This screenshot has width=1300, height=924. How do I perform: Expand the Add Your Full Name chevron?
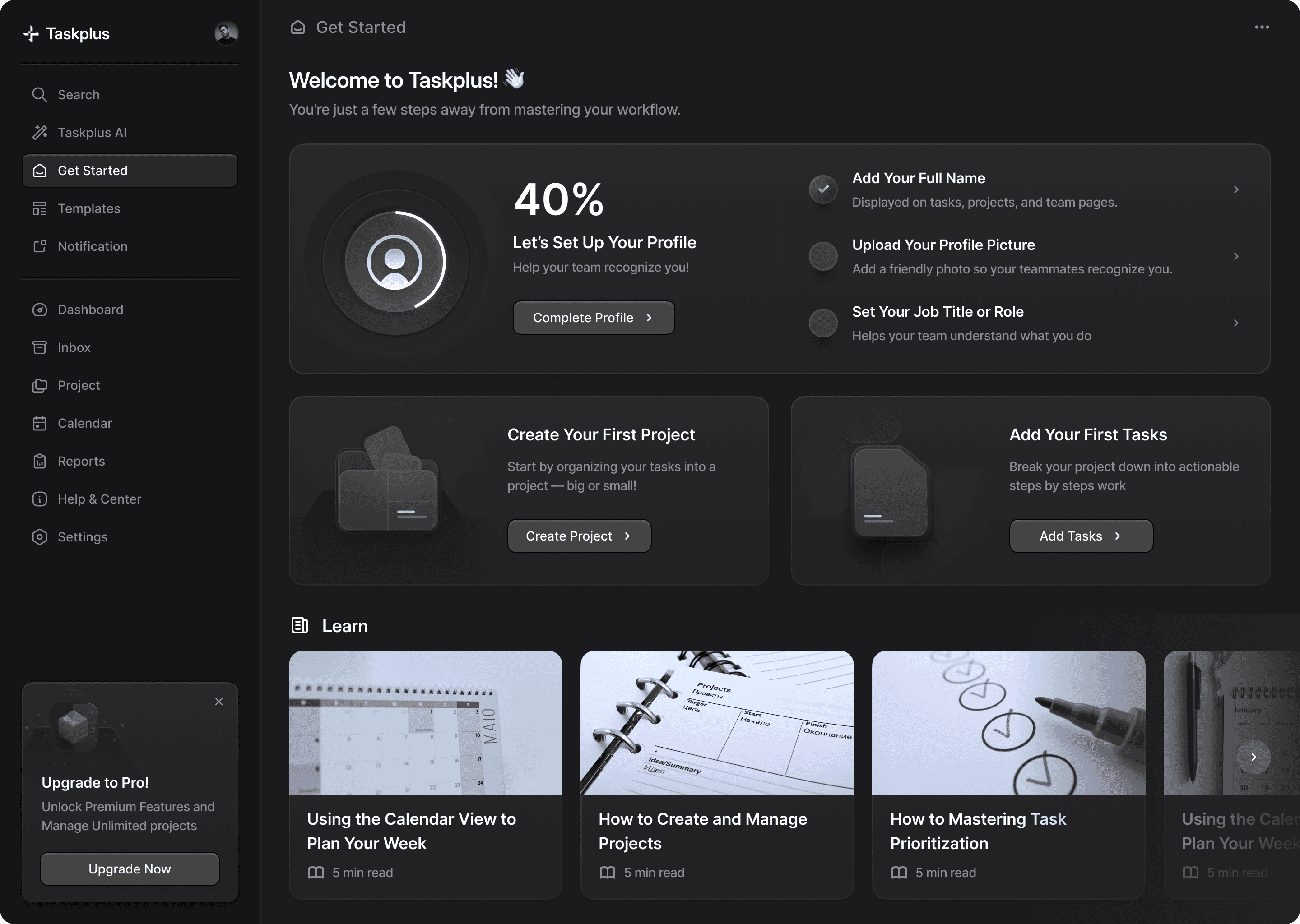tap(1236, 189)
